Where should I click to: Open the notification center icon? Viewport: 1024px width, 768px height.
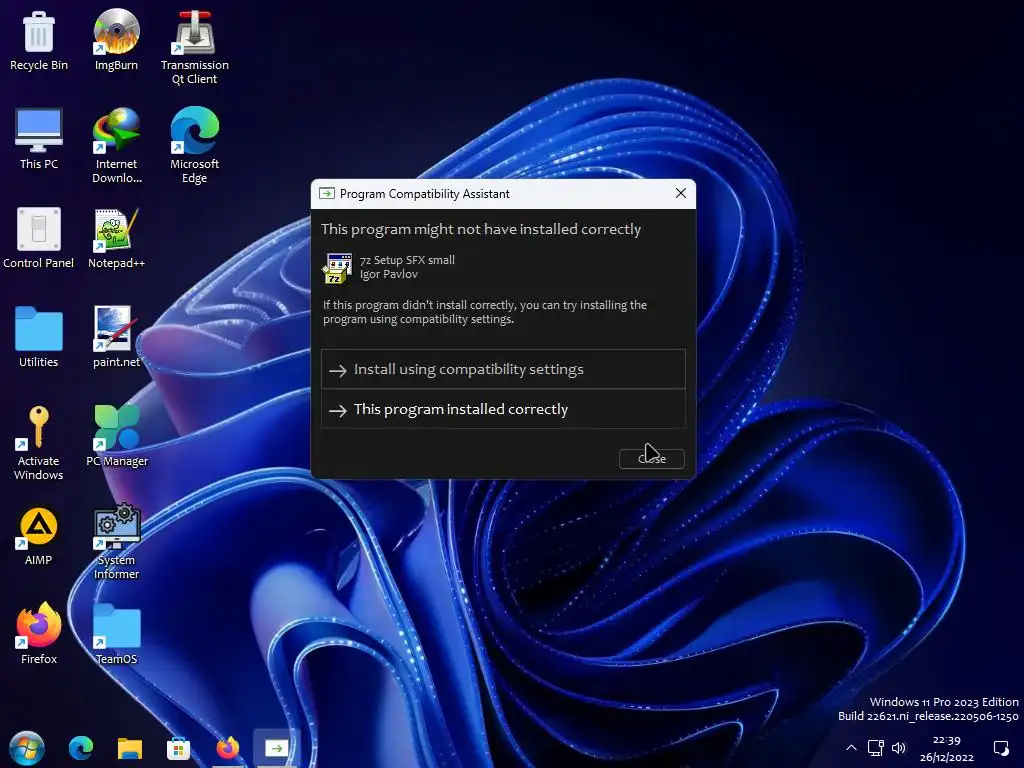1001,748
